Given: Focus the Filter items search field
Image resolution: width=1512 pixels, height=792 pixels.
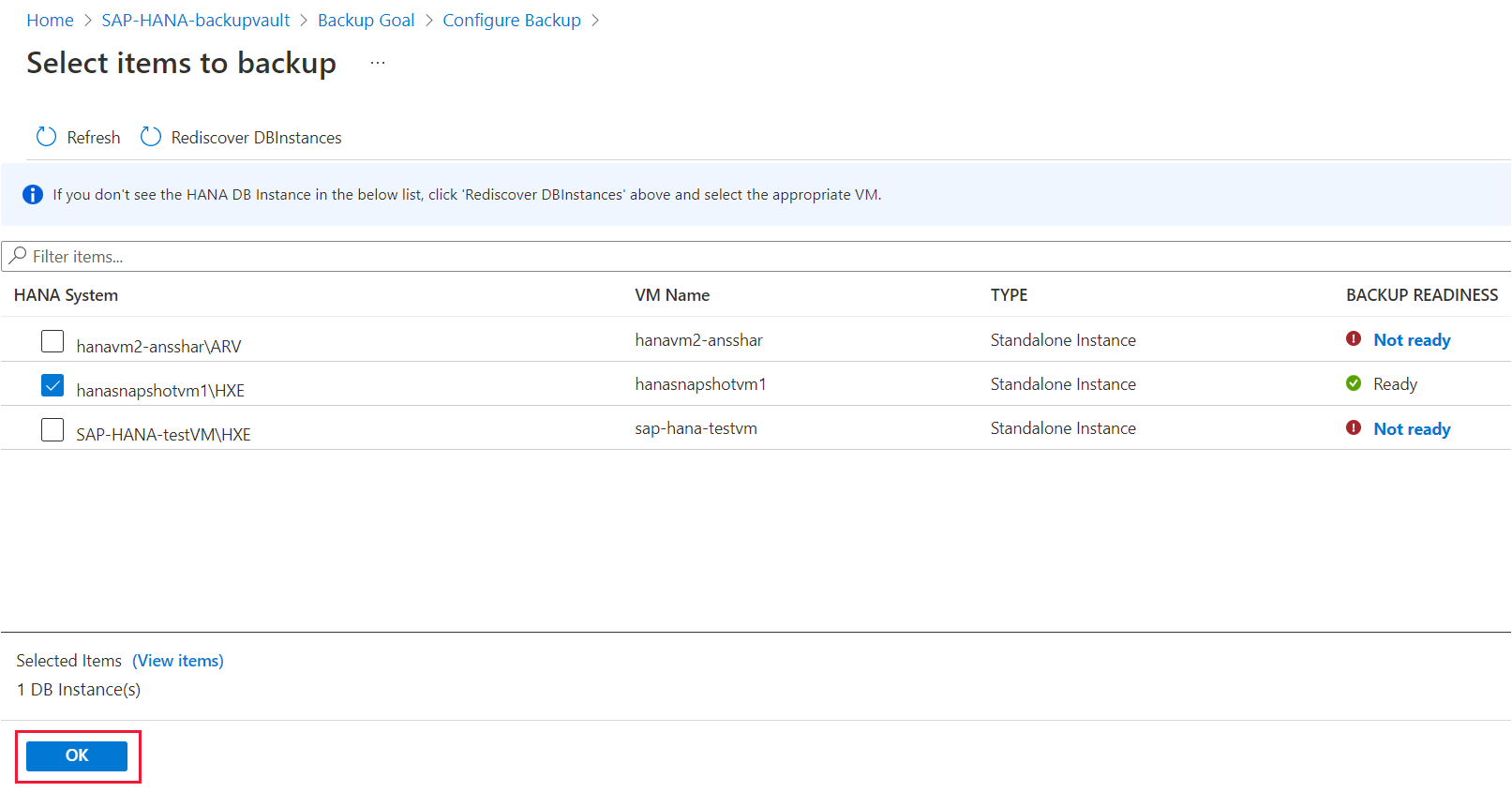Looking at the screenshot, I should pyautogui.click(x=750, y=256).
